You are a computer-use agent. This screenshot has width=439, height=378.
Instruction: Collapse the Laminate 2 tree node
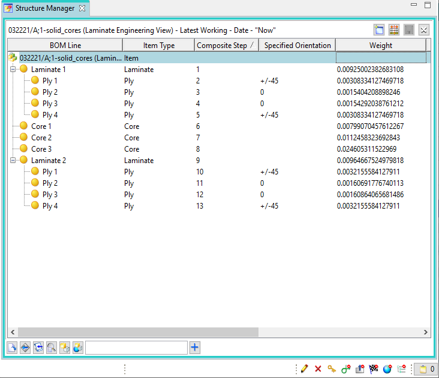13,160
